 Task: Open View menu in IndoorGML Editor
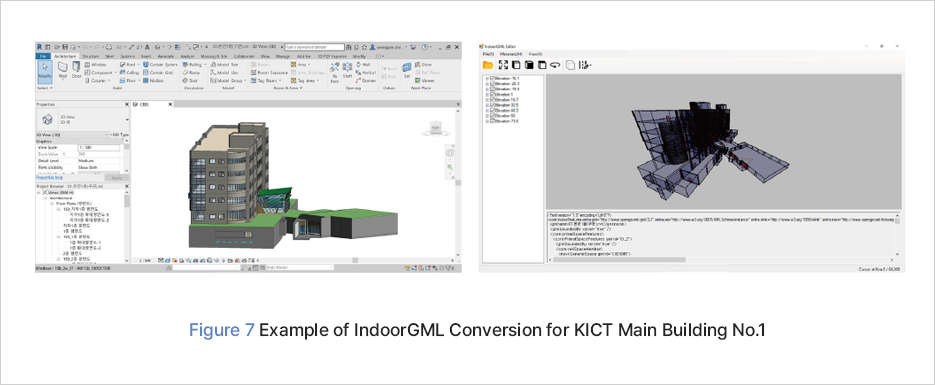point(535,54)
